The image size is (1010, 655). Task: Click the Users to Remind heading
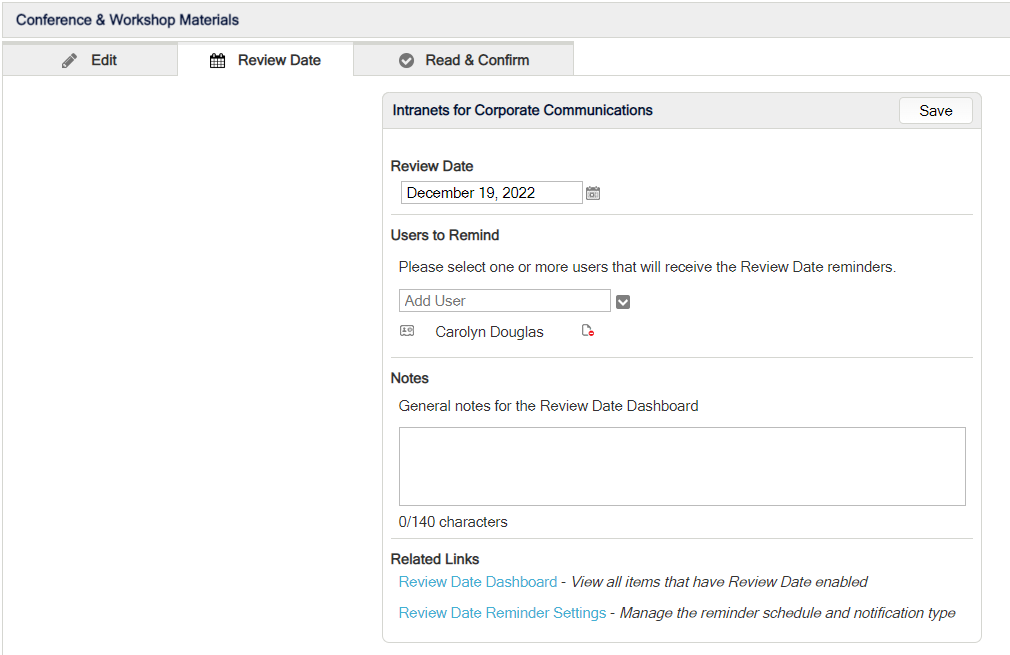(444, 235)
